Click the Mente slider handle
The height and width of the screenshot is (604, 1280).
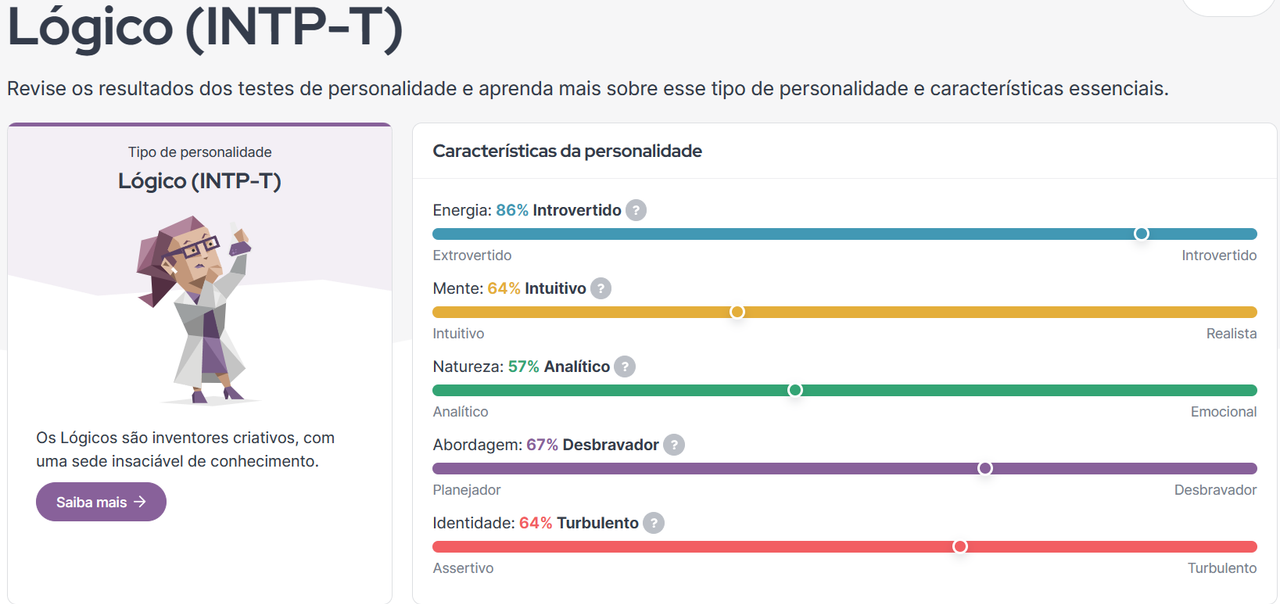coord(737,312)
